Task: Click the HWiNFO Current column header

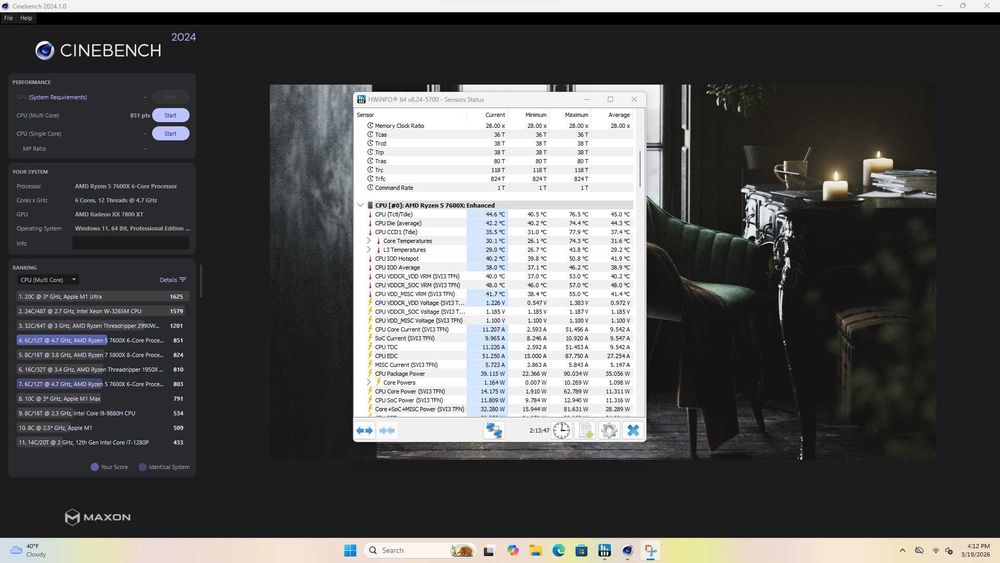Action: 487,115
